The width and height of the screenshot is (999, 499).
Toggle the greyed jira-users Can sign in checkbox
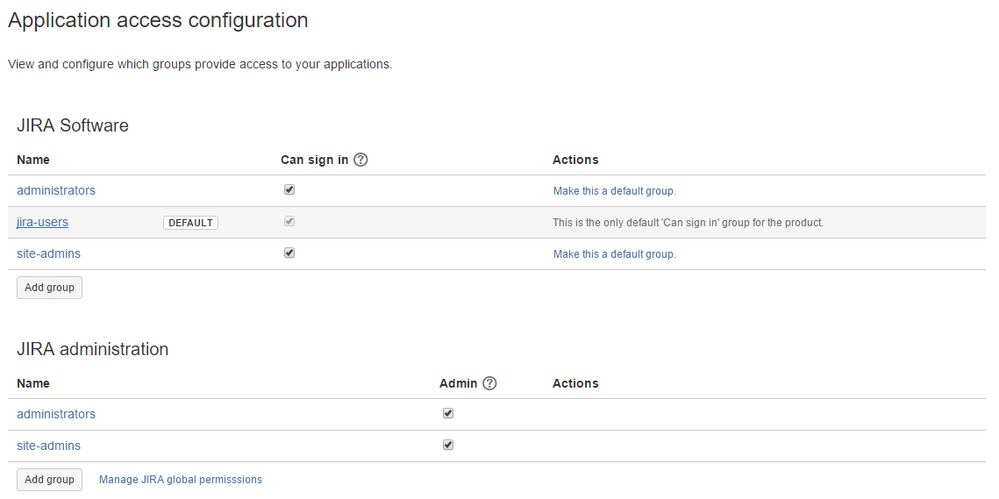[289, 222]
